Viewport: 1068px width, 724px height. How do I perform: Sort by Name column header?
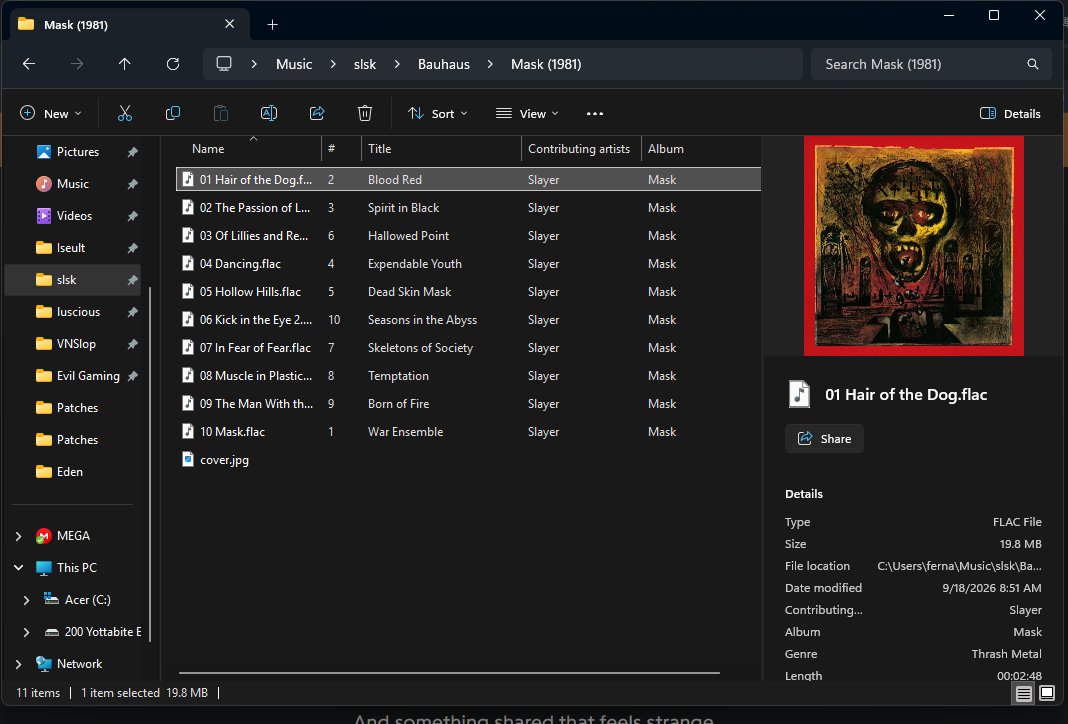[249, 148]
